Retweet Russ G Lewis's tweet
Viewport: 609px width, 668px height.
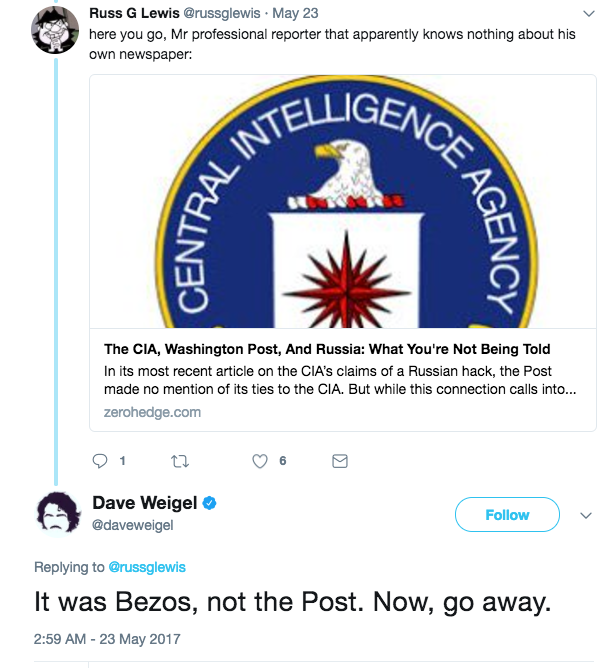click(x=180, y=461)
